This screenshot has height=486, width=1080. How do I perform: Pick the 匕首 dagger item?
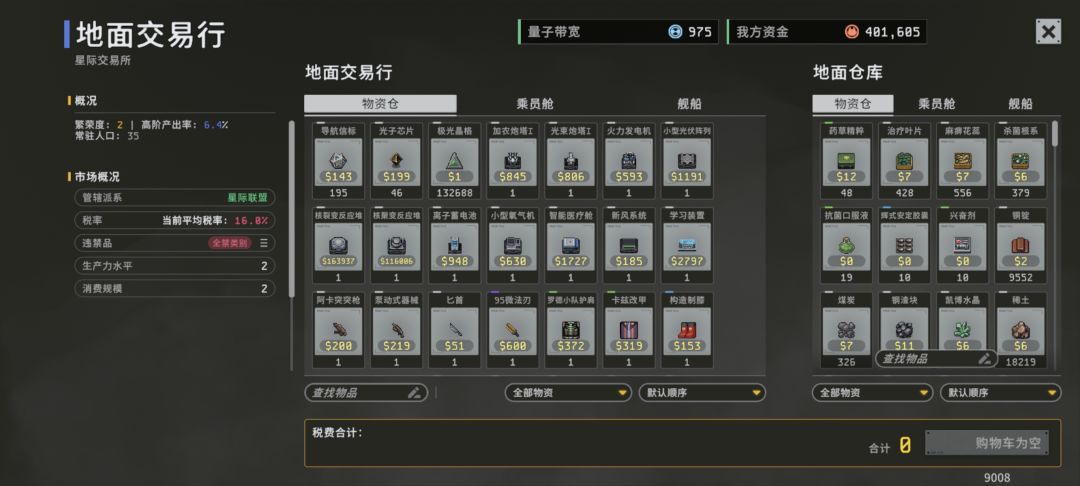coord(454,330)
